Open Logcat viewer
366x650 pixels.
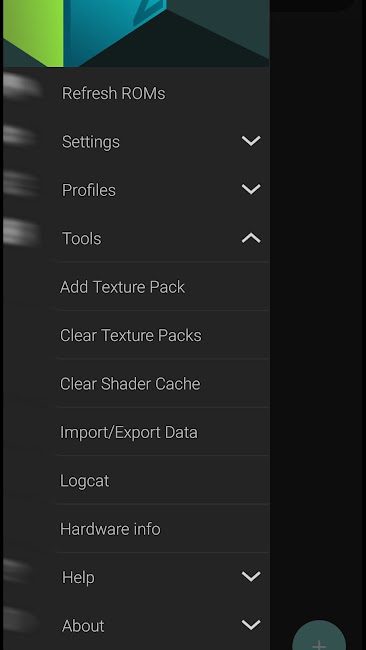[x=163, y=480]
